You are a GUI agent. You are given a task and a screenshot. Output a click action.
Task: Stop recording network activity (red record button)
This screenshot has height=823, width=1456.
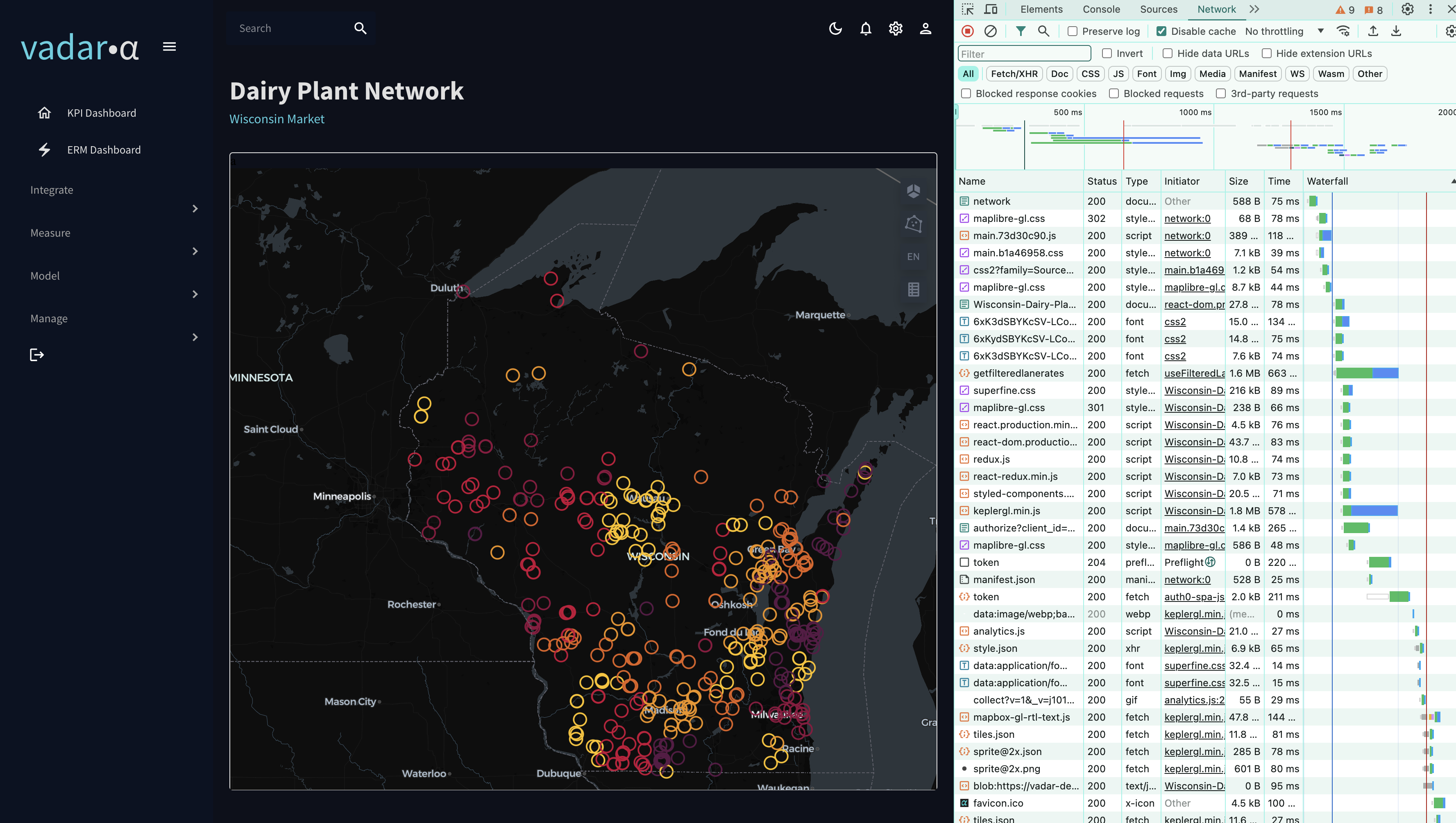968,31
